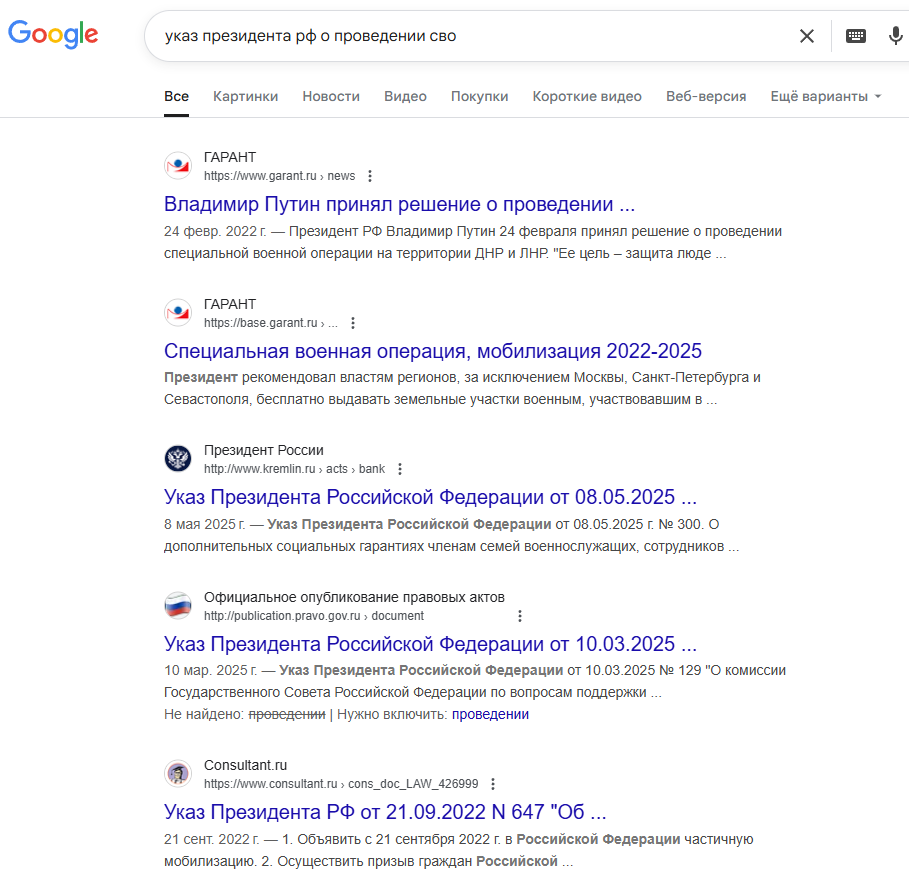Open the Короткие видео tab
The height and width of the screenshot is (896, 909).
coord(587,96)
